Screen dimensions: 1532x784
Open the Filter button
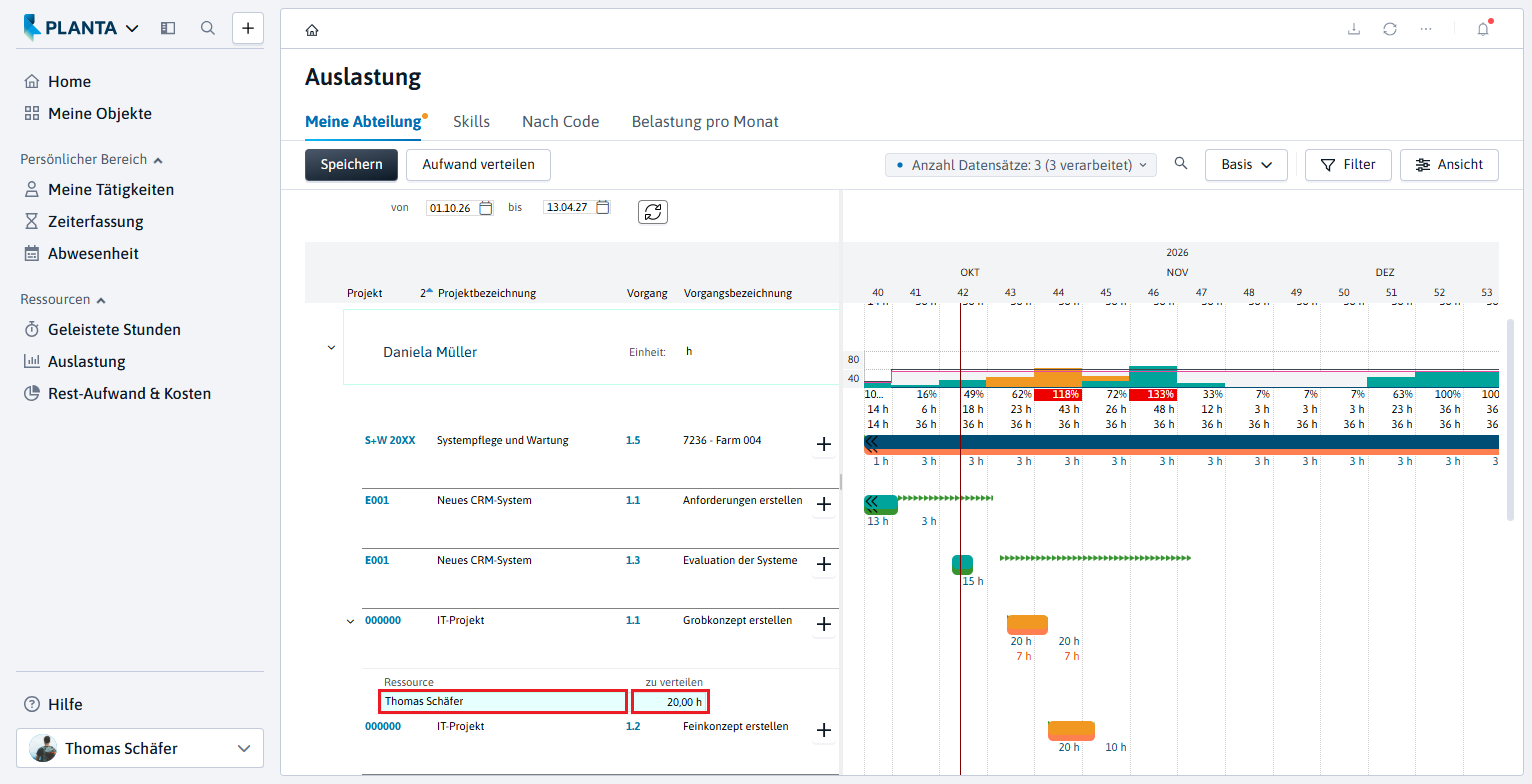1348,164
